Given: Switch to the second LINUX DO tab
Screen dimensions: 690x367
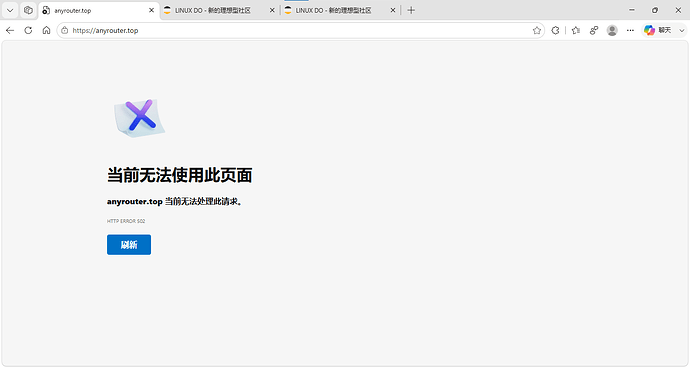Looking at the screenshot, I should (x=340, y=10).
